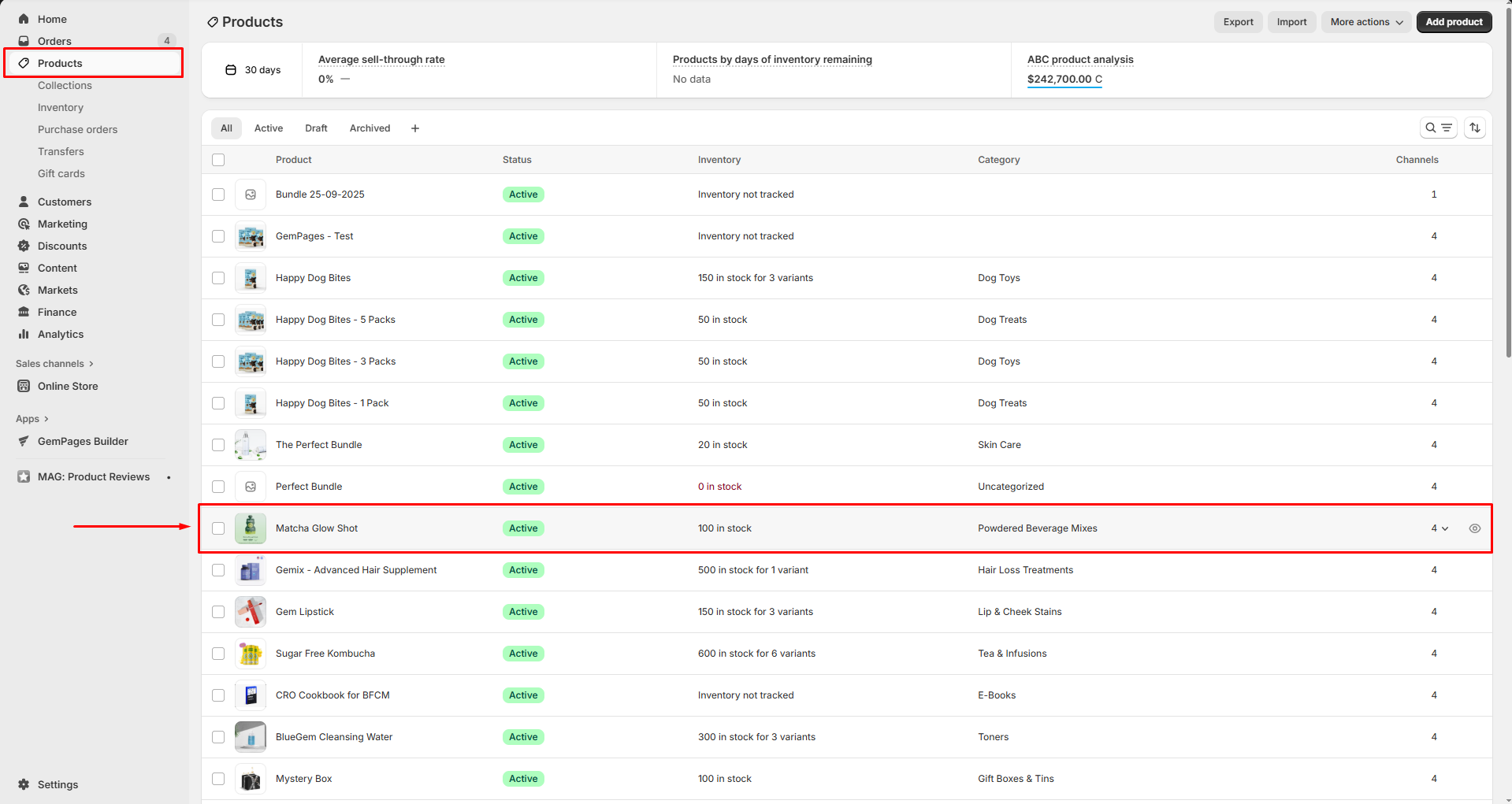Click the Discounts icon in sidebar

24,246
